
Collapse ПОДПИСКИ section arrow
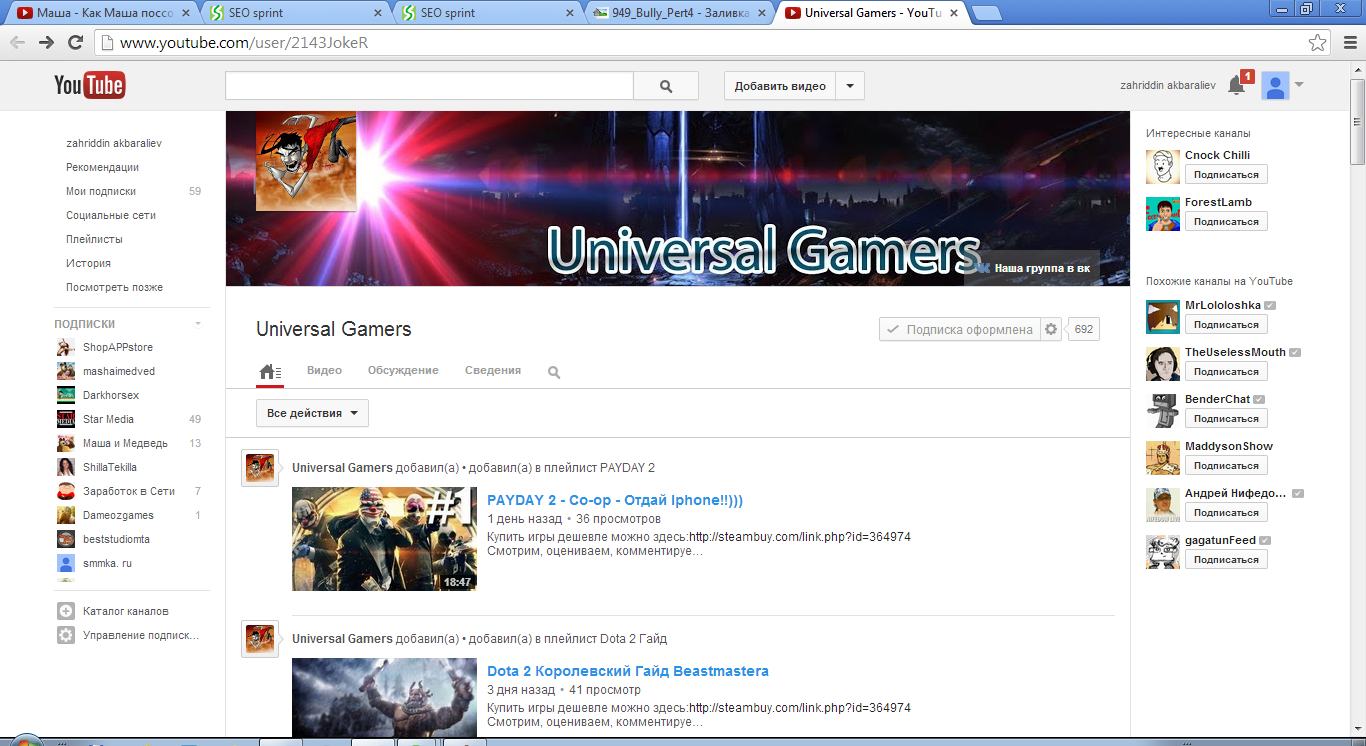pos(198,324)
